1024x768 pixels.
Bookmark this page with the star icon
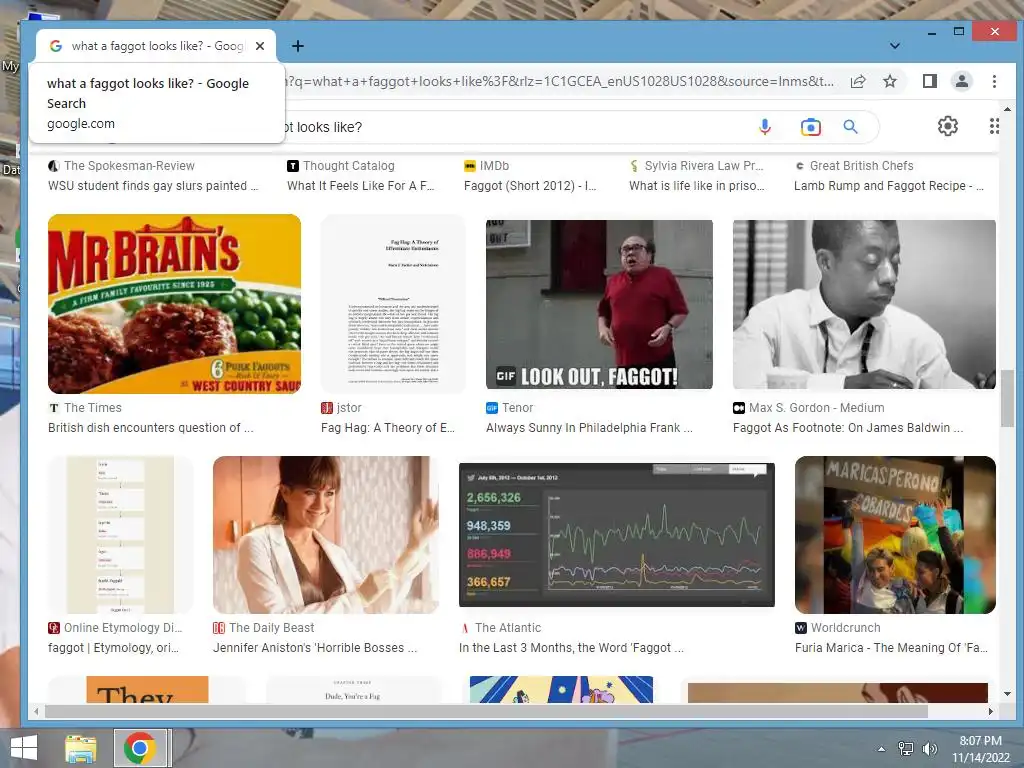coord(890,82)
